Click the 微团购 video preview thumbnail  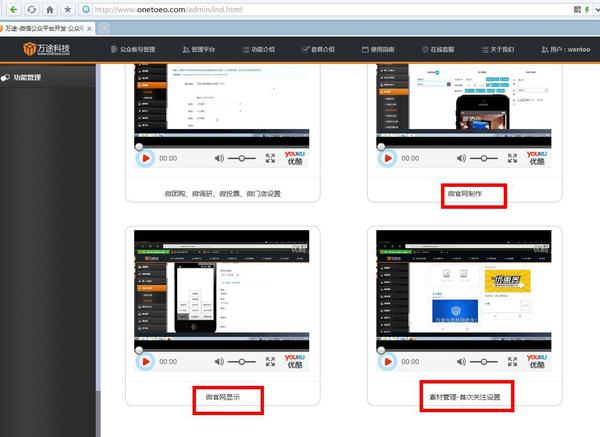(x=222, y=104)
